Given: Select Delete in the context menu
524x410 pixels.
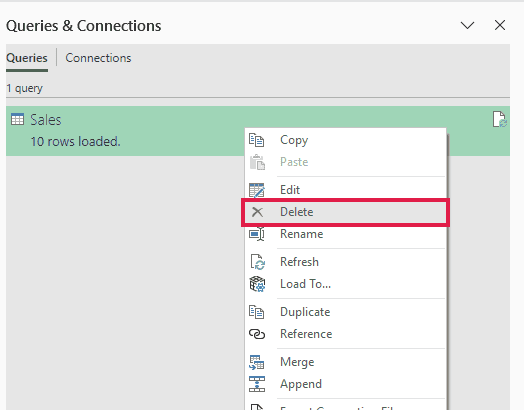Looking at the screenshot, I should click(345, 212).
